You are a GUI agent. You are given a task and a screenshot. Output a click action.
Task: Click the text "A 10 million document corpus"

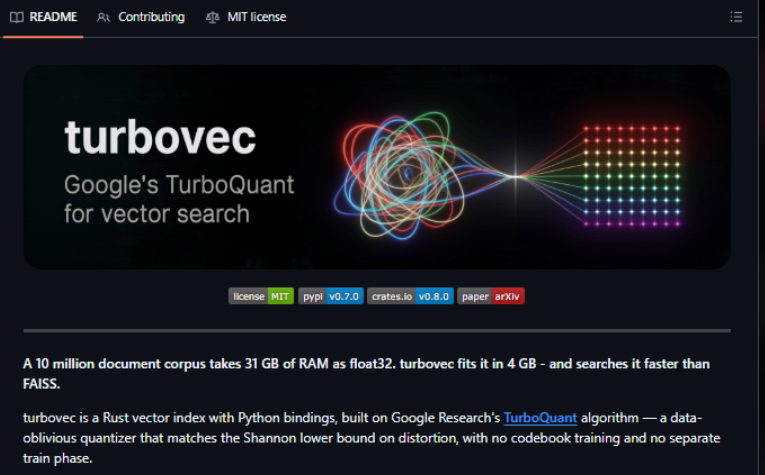(114, 364)
